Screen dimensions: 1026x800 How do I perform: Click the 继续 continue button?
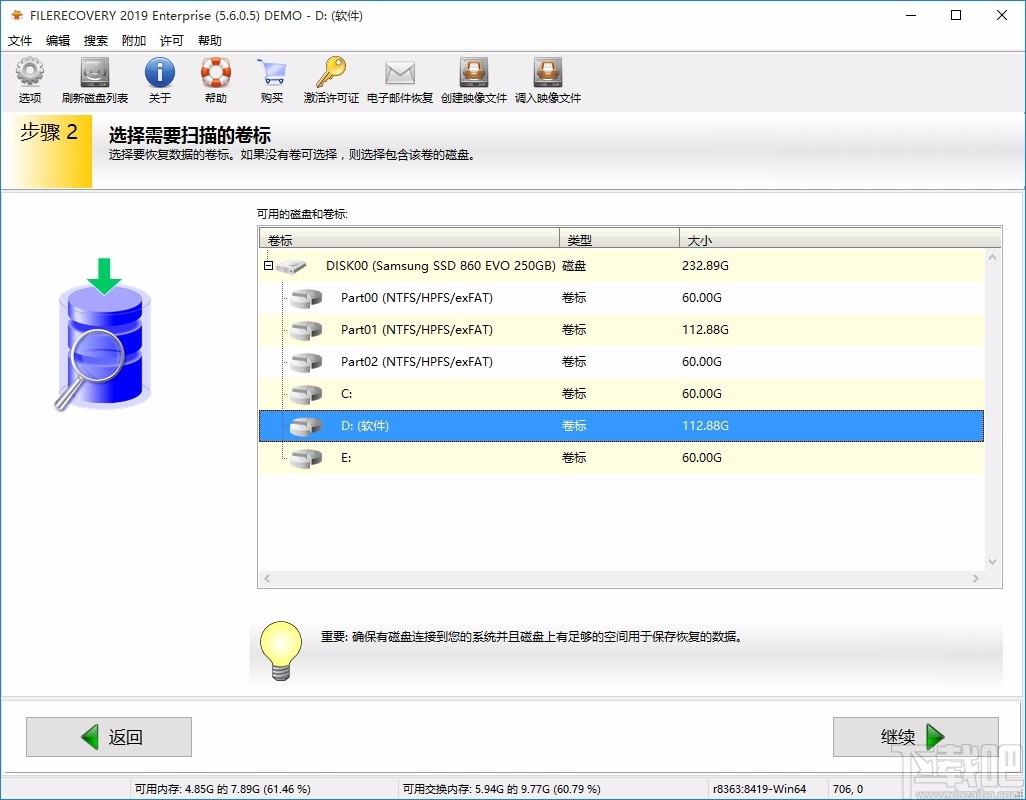point(915,737)
